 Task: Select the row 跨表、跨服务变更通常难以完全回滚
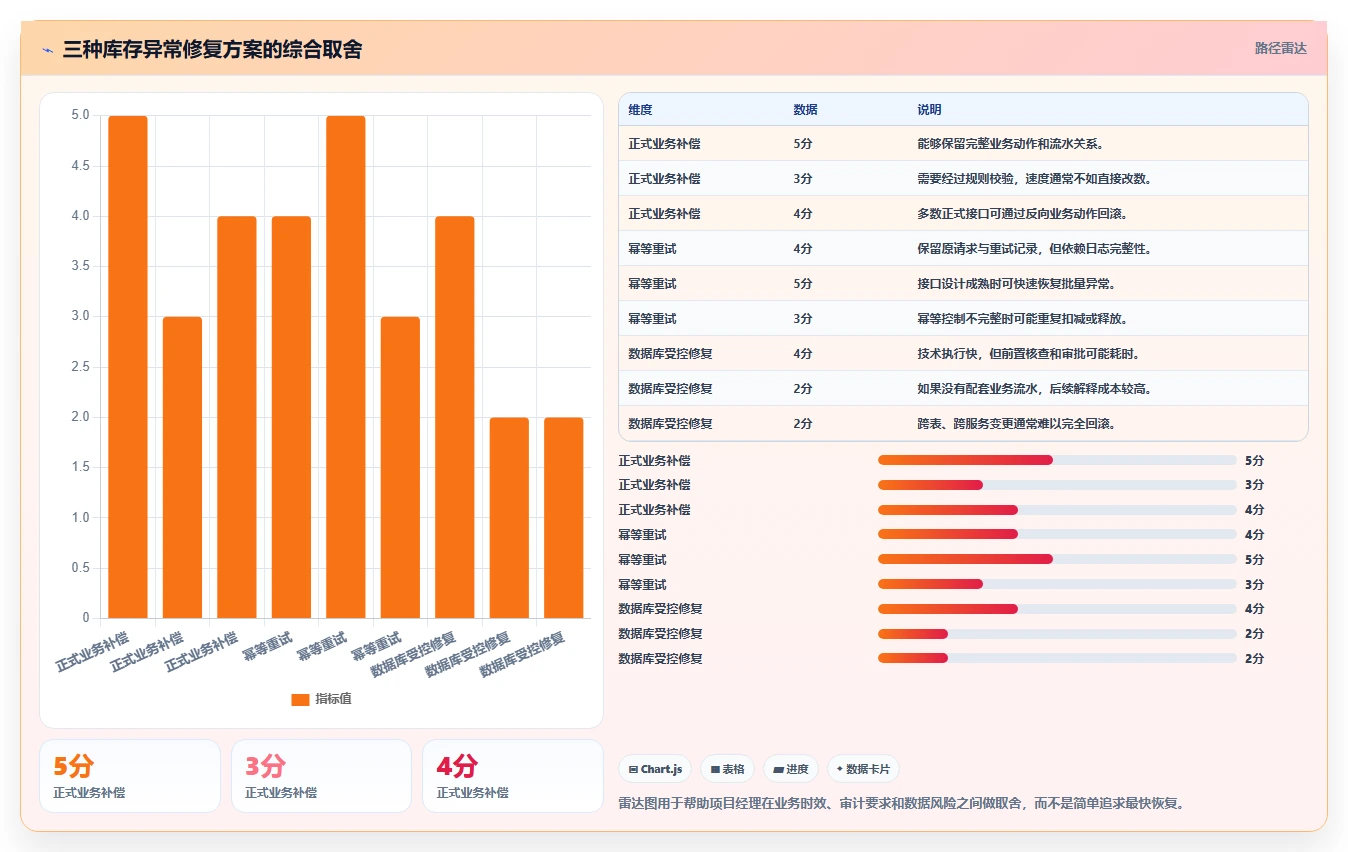pyautogui.click(x=963, y=423)
